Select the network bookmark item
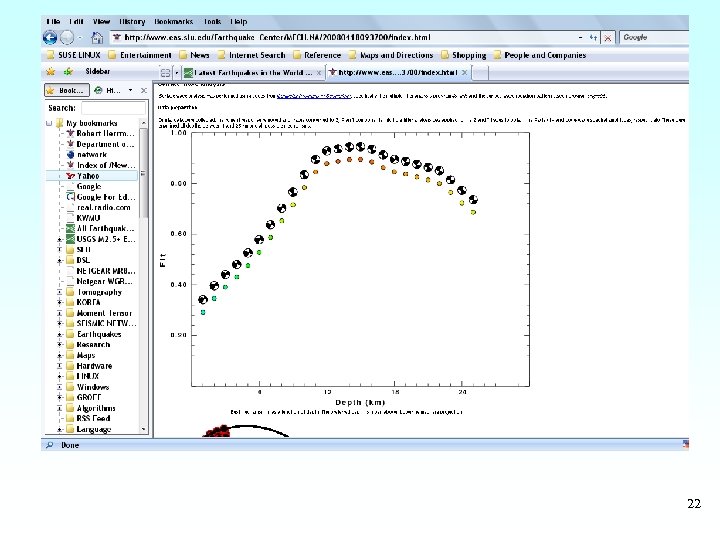Screen dimensions: 720x540 pos(91,155)
